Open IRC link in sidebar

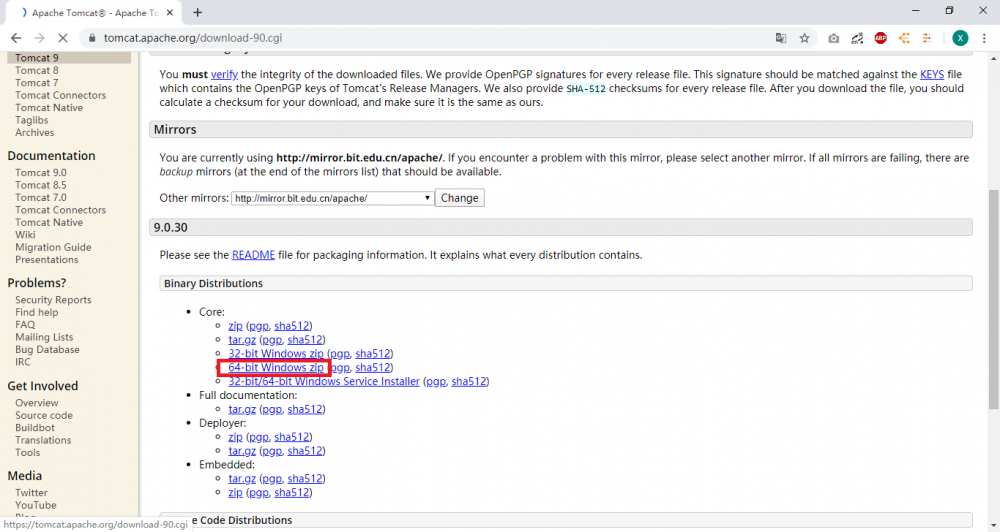click(x=23, y=362)
